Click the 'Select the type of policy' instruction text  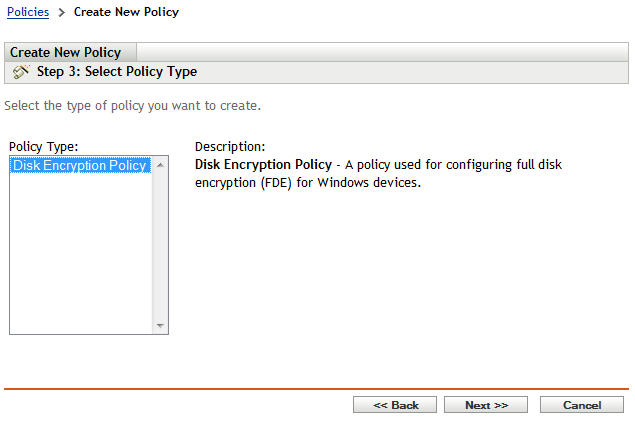[133, 105]
